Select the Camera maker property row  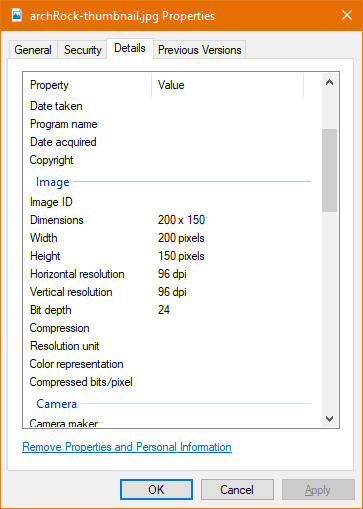click(170, 423)
